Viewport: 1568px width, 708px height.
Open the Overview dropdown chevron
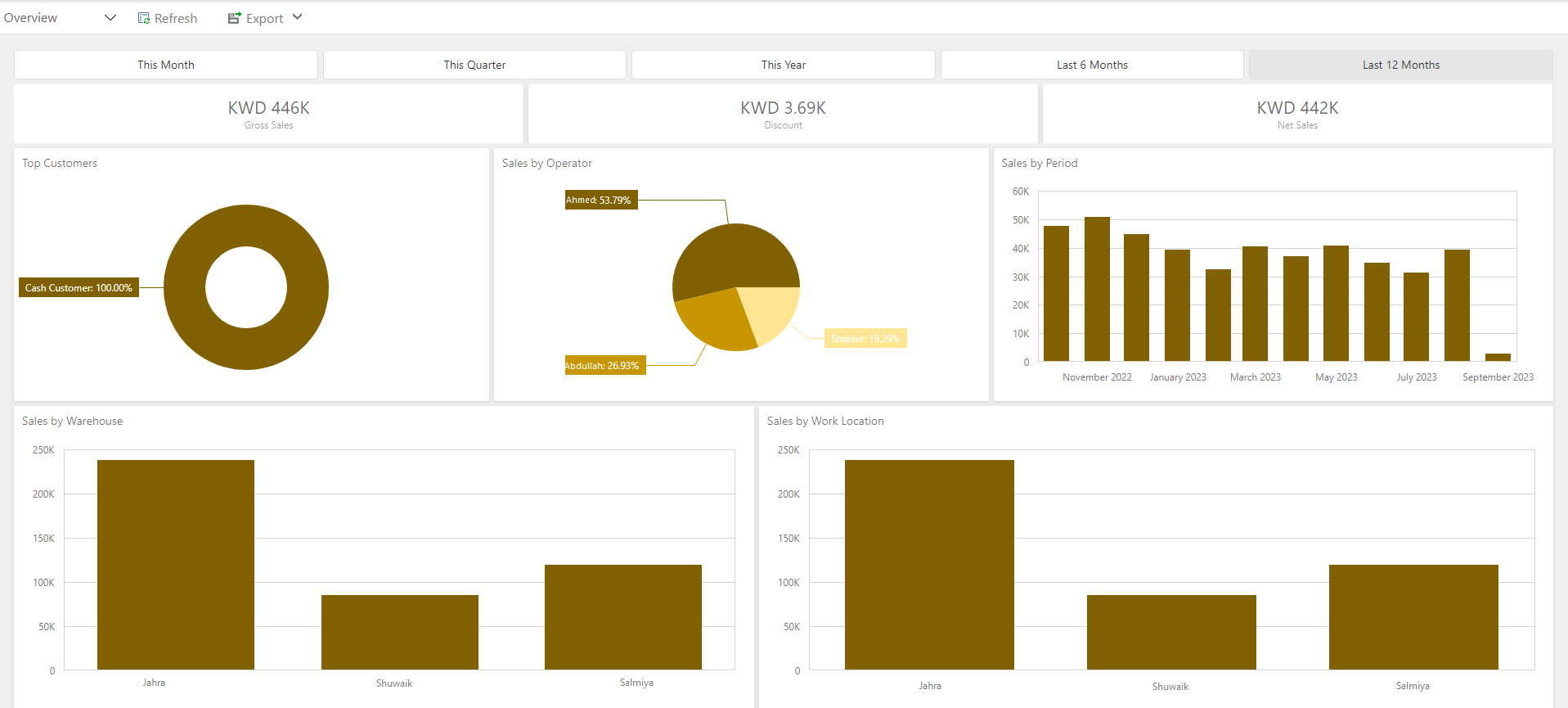coord(110,18)
